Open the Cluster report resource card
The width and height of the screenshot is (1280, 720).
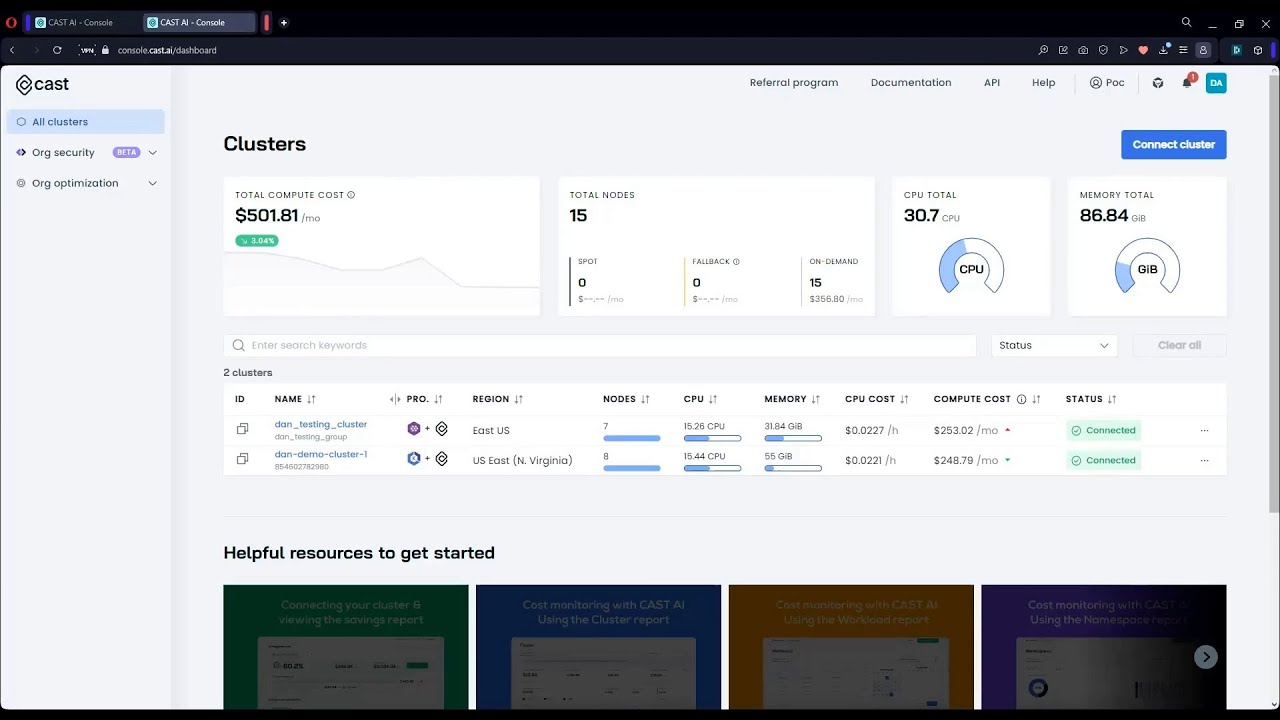[x=598, y=647]
